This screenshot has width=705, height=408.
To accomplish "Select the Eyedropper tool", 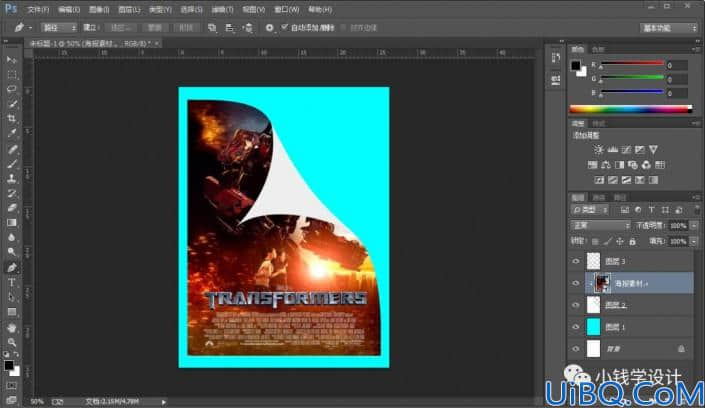I will tap(12, 134).
